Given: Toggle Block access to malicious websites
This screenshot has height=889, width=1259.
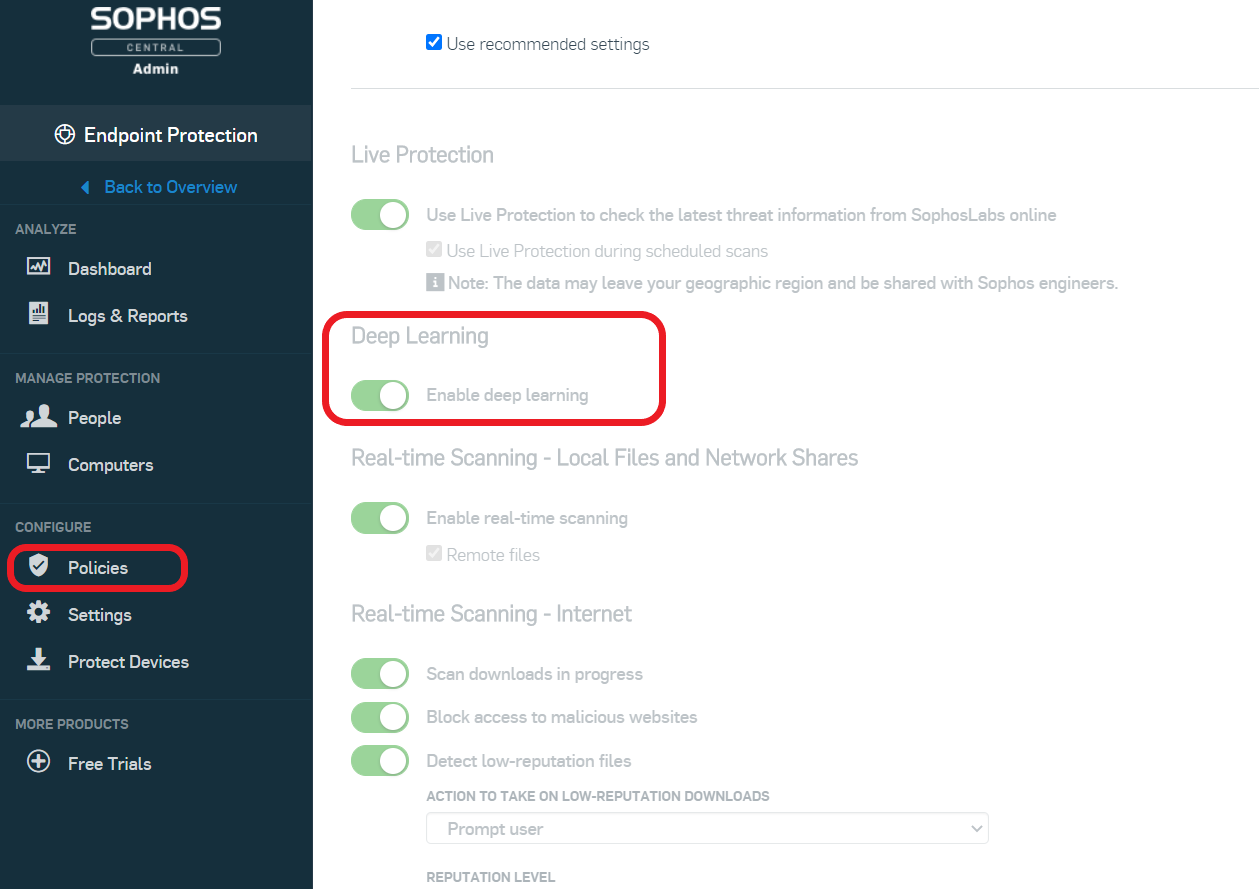Looking at the screenshot, I should coord(380,717).
